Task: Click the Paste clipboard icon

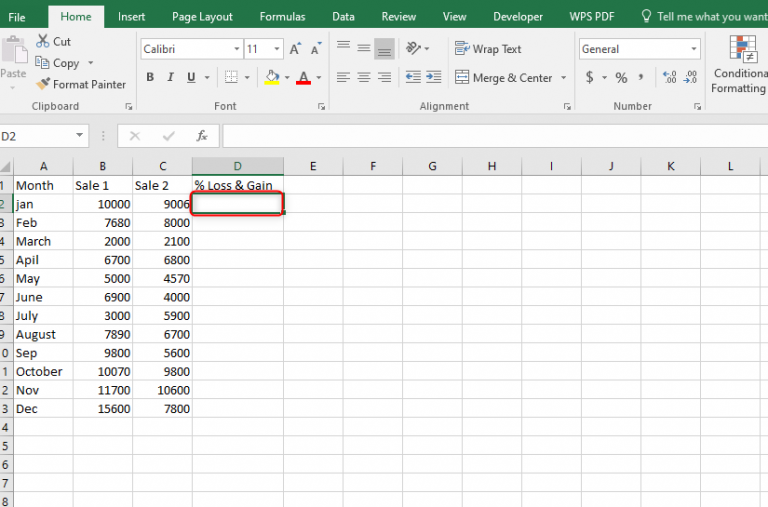Action: (14, 50)
